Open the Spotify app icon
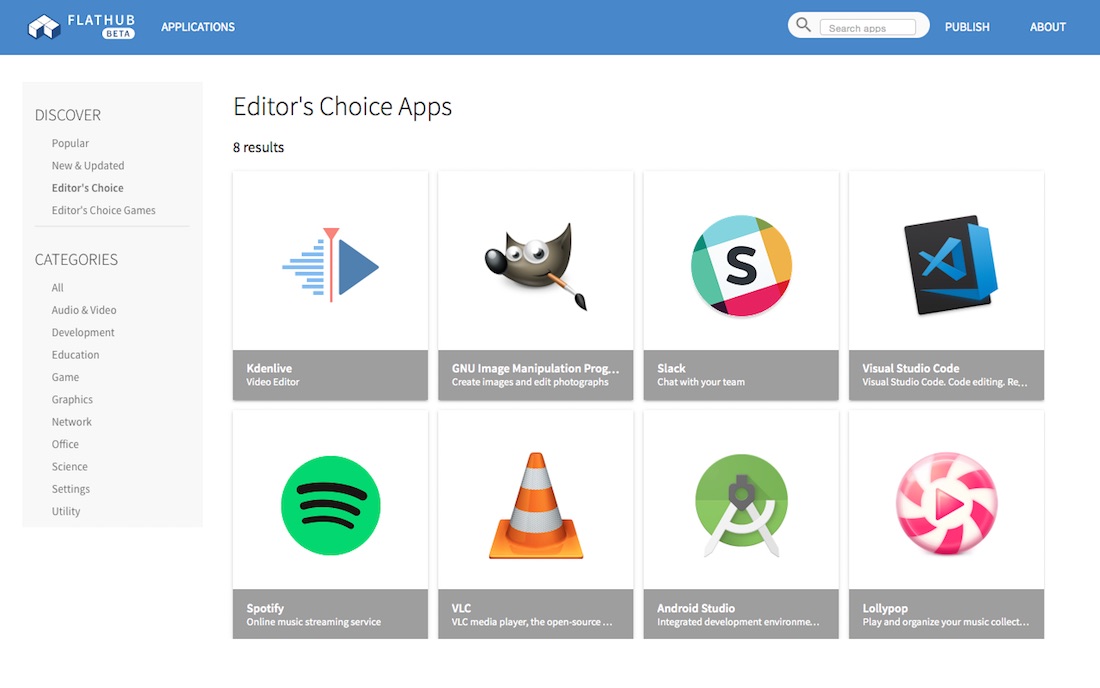Viewport: 1100px width, 688px height. click(x=330, y=505)
